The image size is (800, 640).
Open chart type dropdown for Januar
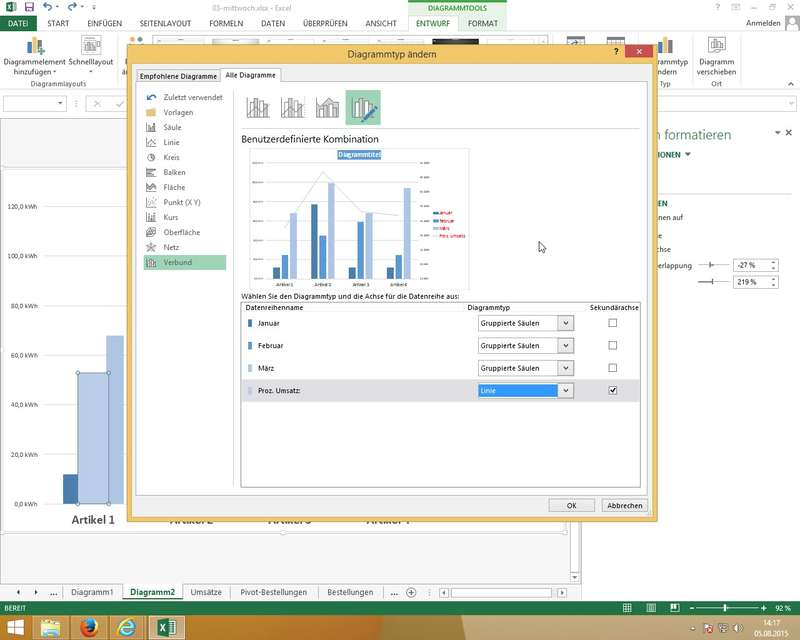[565, 323]
